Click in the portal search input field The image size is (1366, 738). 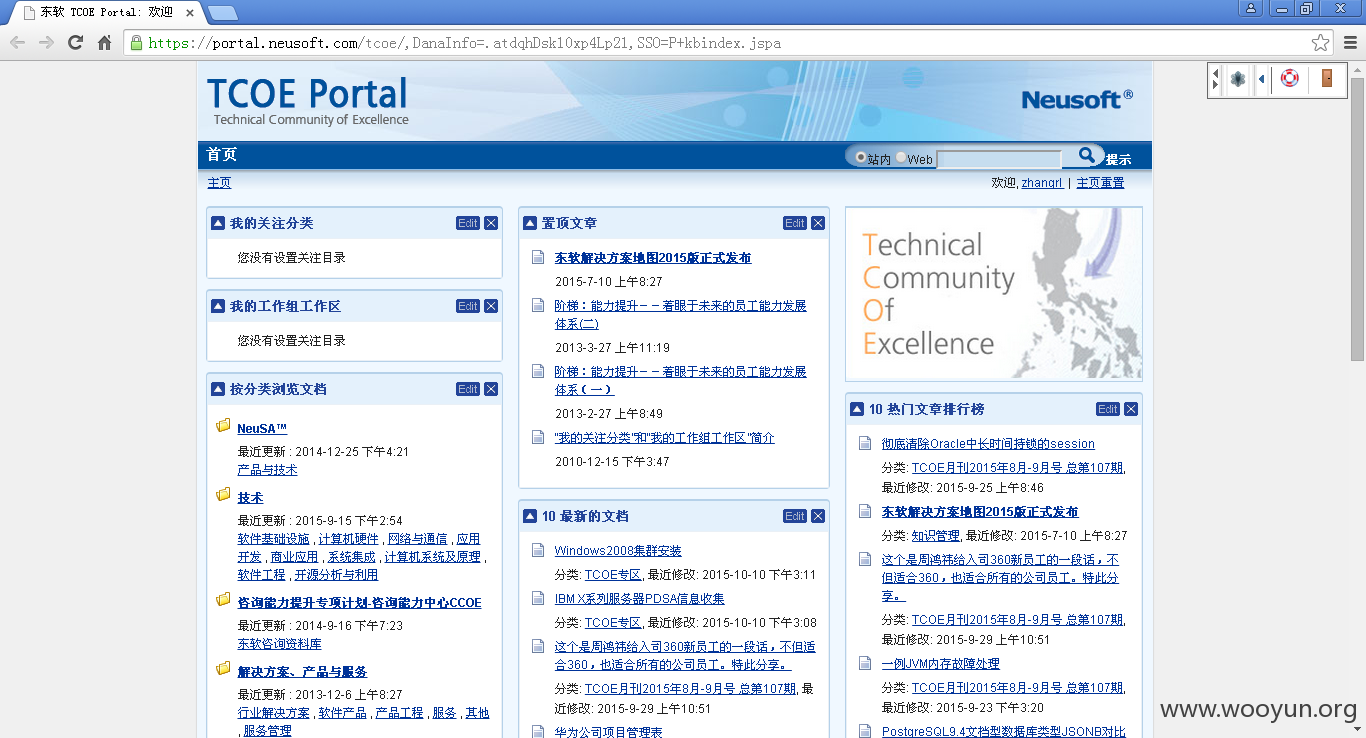[999, 159]
